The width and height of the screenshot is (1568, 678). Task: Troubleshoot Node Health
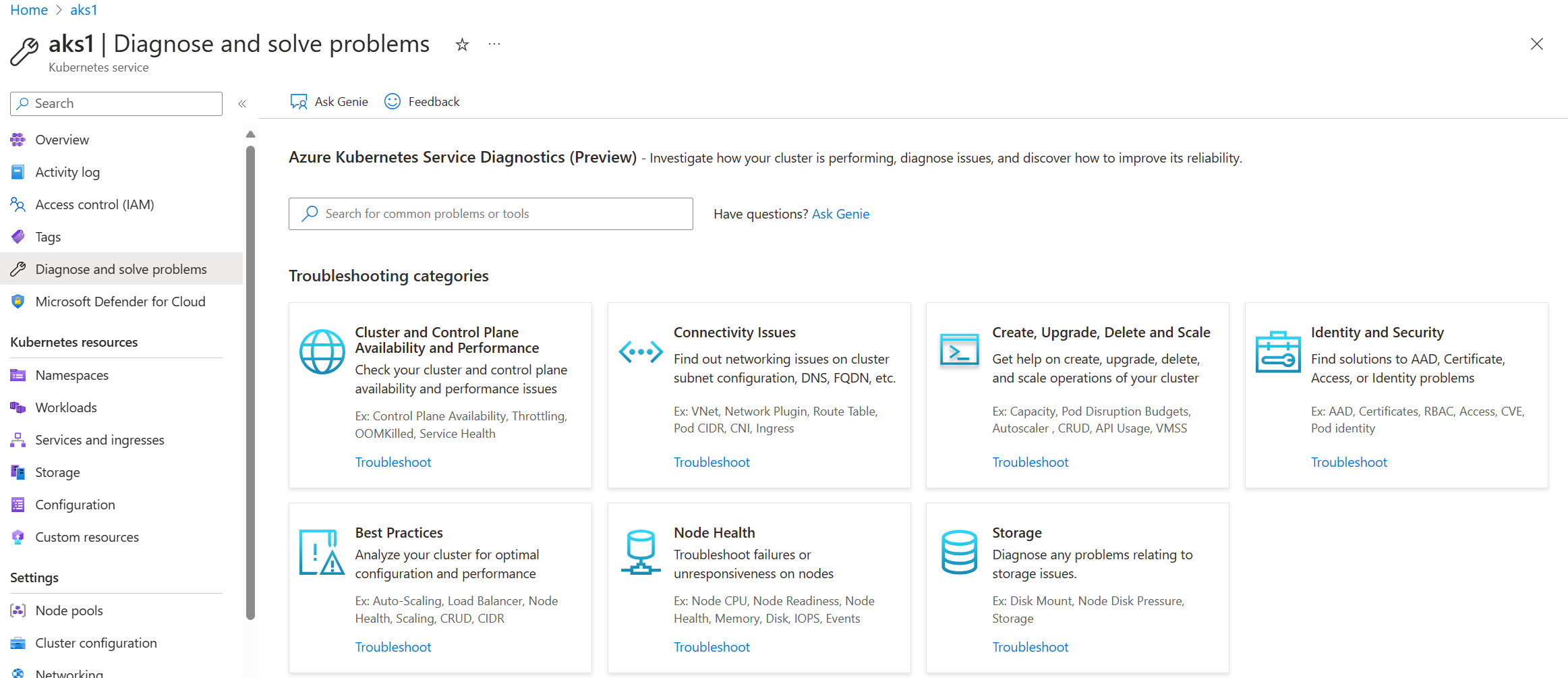click(712, 647)
